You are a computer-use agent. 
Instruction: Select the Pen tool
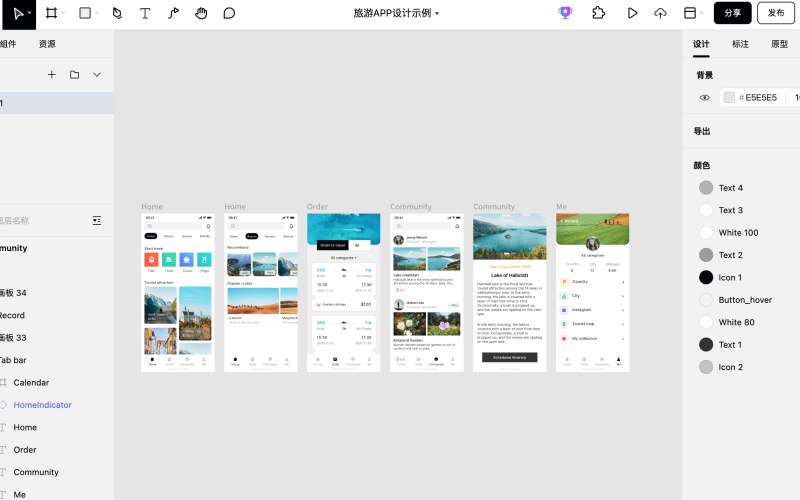click(117, 13)
